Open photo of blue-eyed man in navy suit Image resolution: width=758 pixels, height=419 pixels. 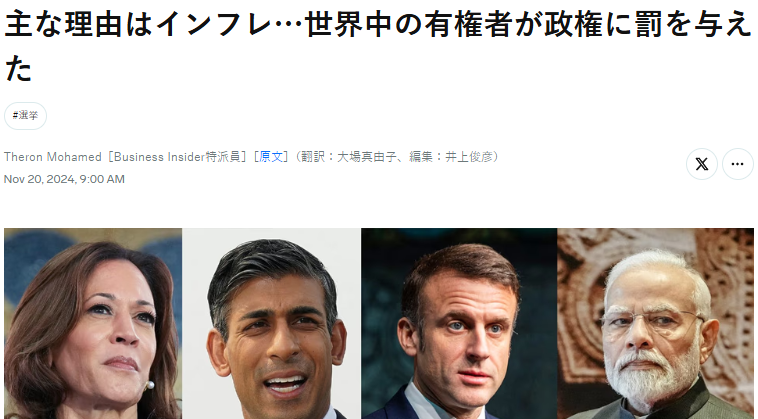tap(459, 323)
